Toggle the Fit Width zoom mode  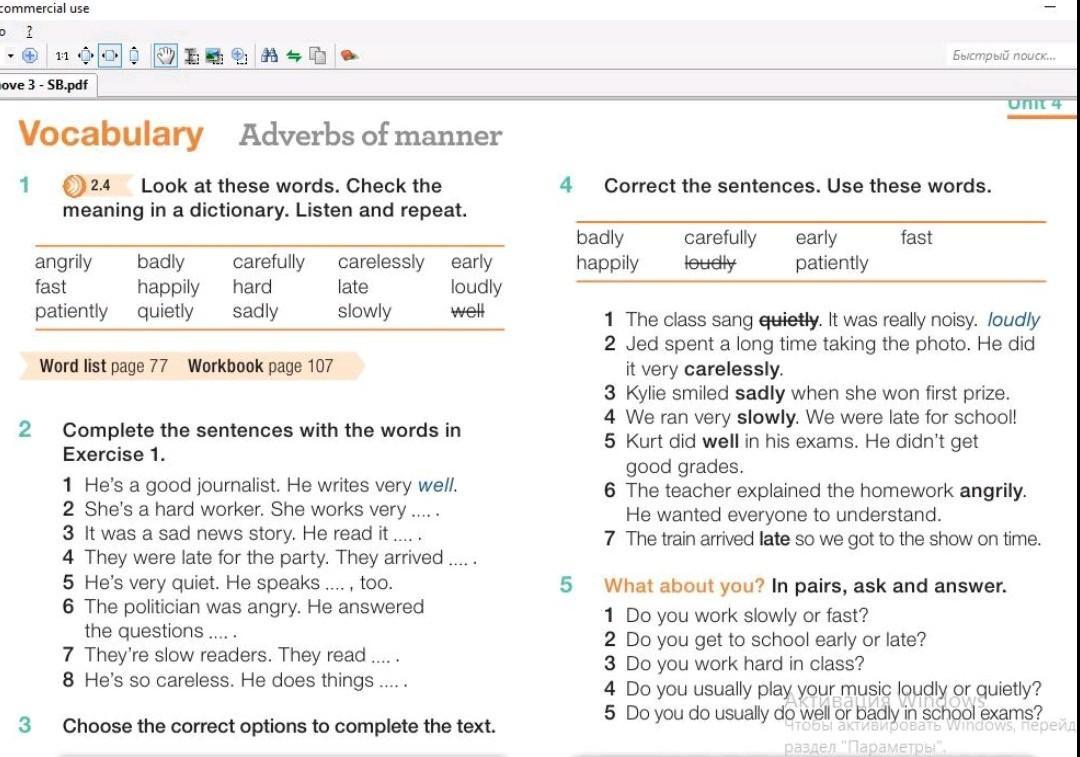pos(110,56)
